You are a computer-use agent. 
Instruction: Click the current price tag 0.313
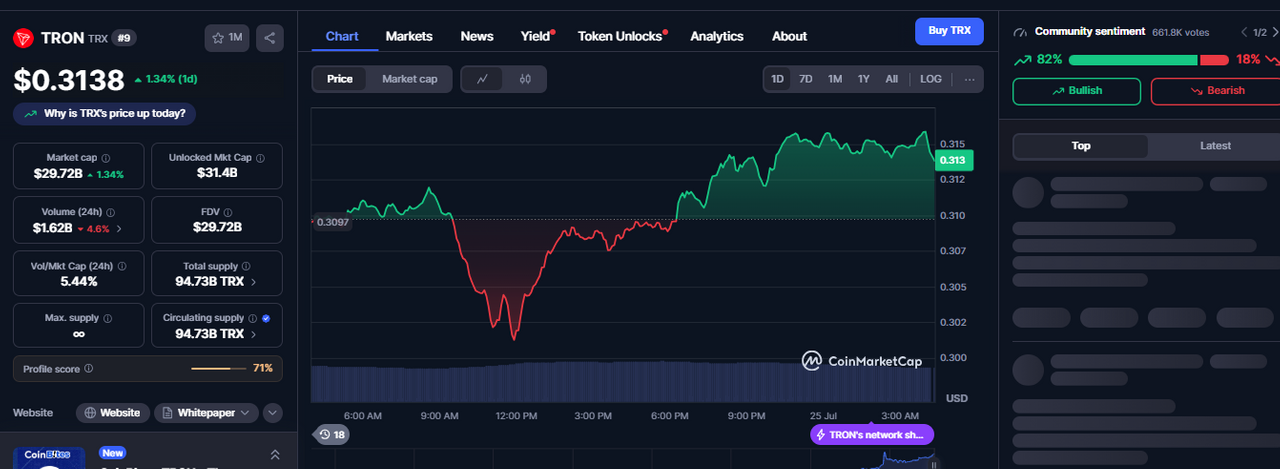[952, 160]
